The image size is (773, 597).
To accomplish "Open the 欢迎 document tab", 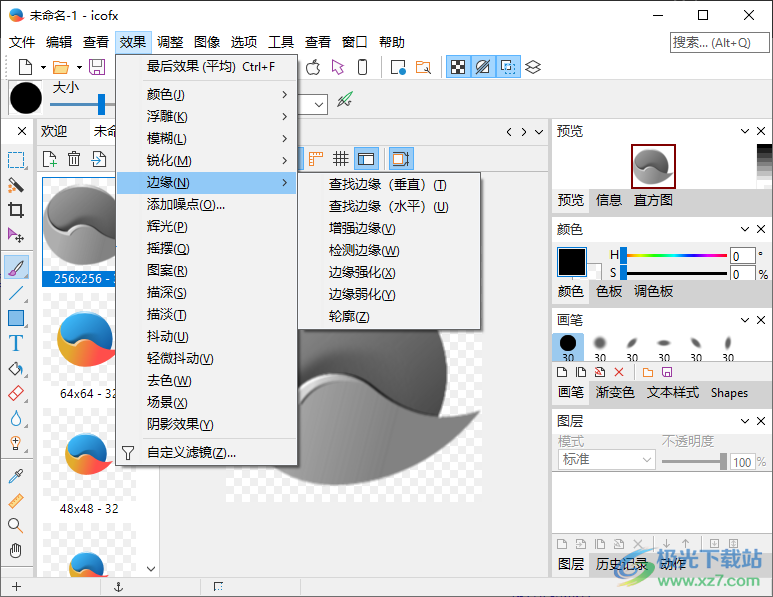I will (54, 131).
